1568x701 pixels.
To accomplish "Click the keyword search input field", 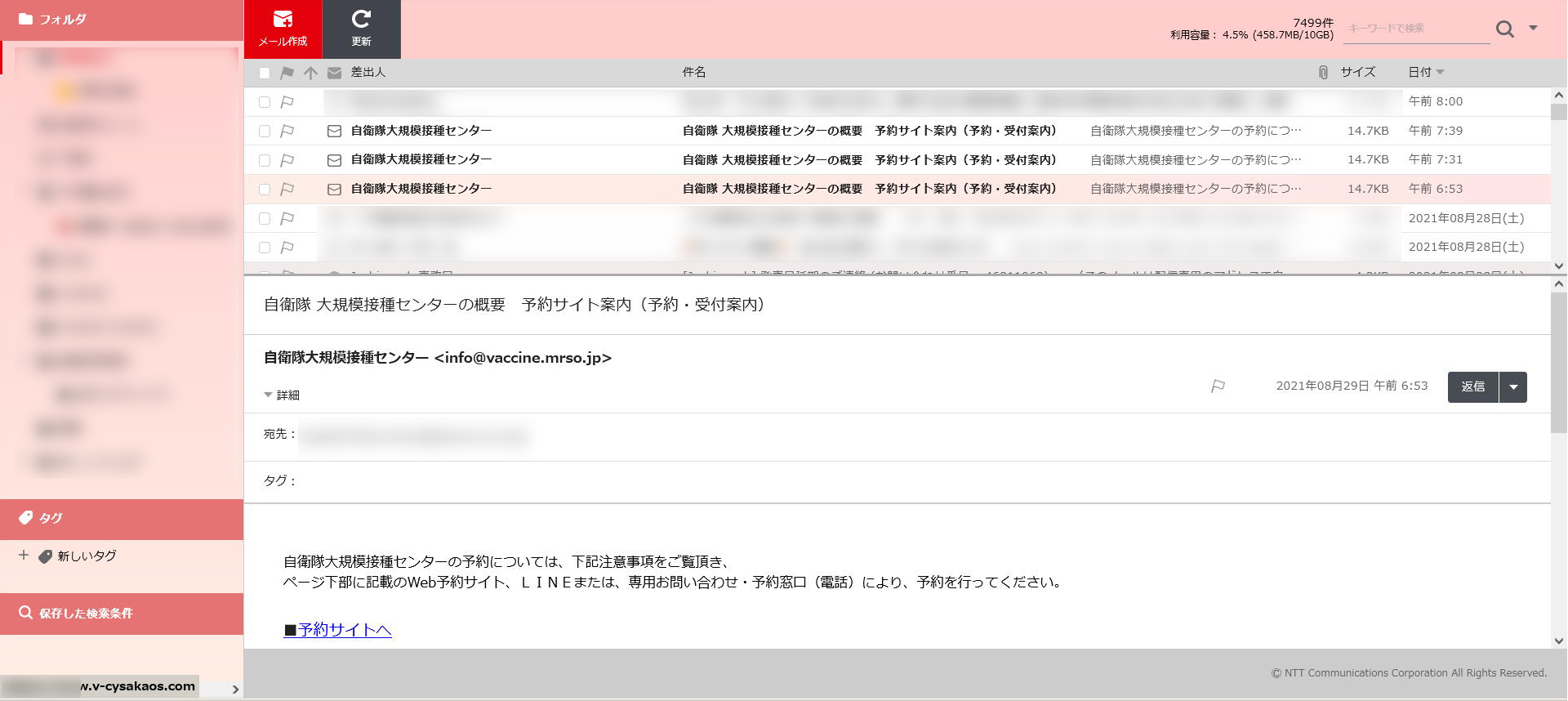I will (x=1415, y=29).
